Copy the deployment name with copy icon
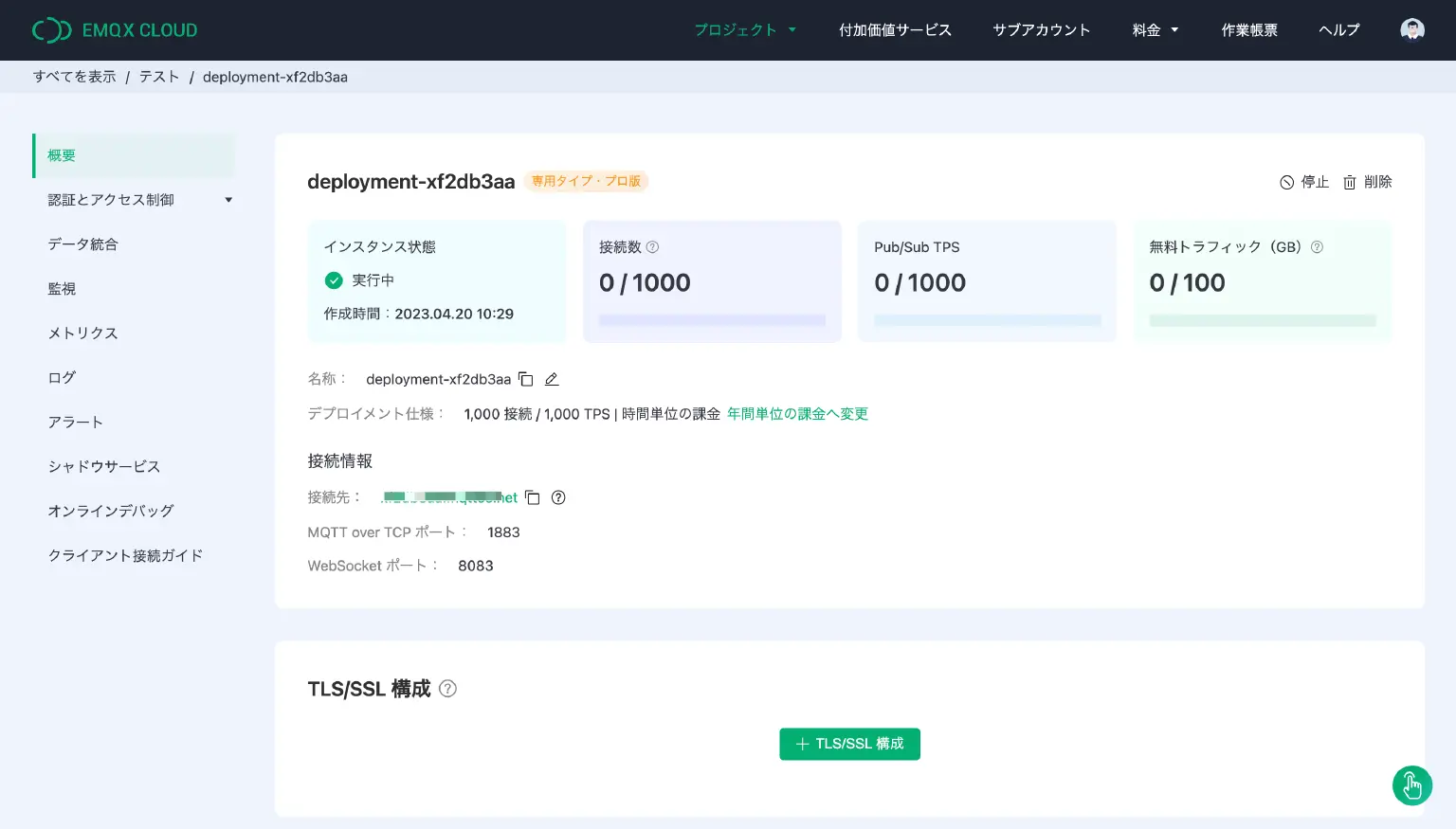Viewport: 1456px width, 829px height. [526, 378]
